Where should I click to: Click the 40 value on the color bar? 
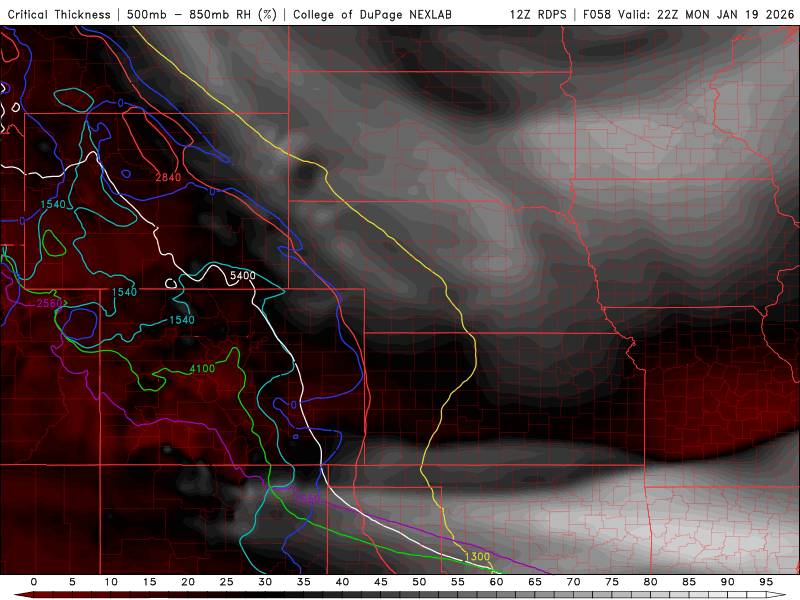tap(342, 582)
